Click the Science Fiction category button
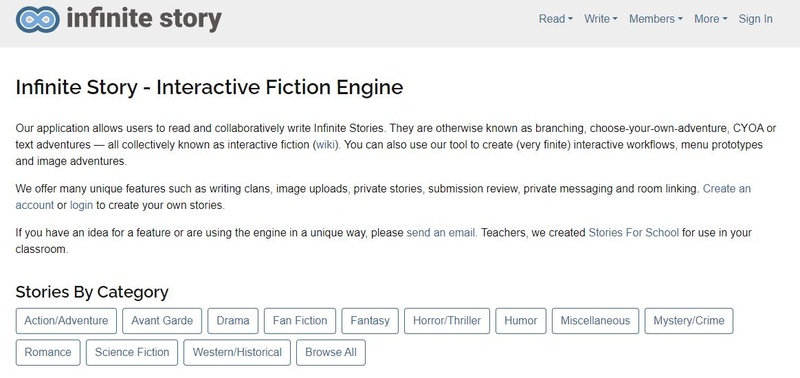800x378 pixels. click(x=132, y=352)
